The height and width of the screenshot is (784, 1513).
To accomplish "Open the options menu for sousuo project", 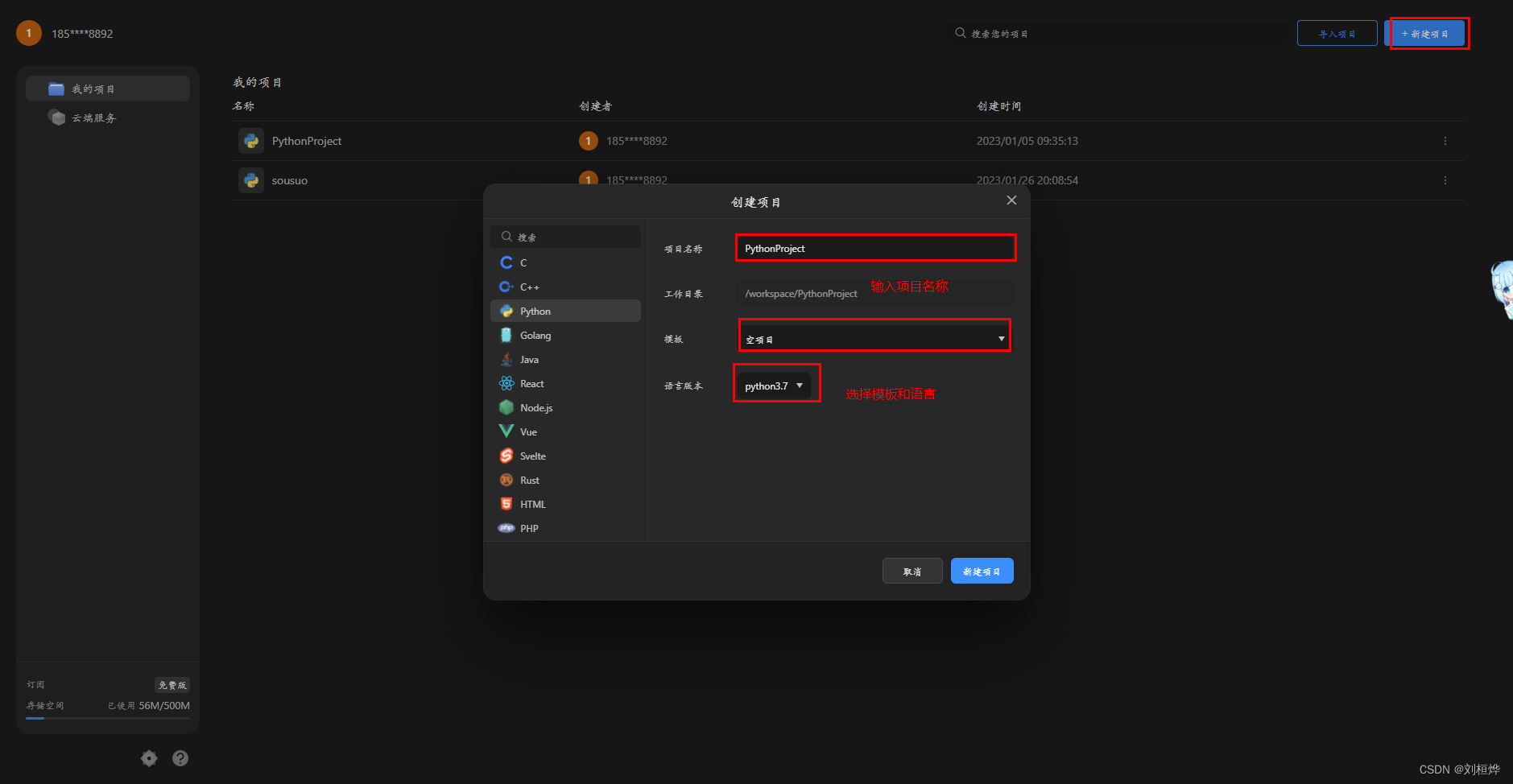I will click(x=1445, y=179).
